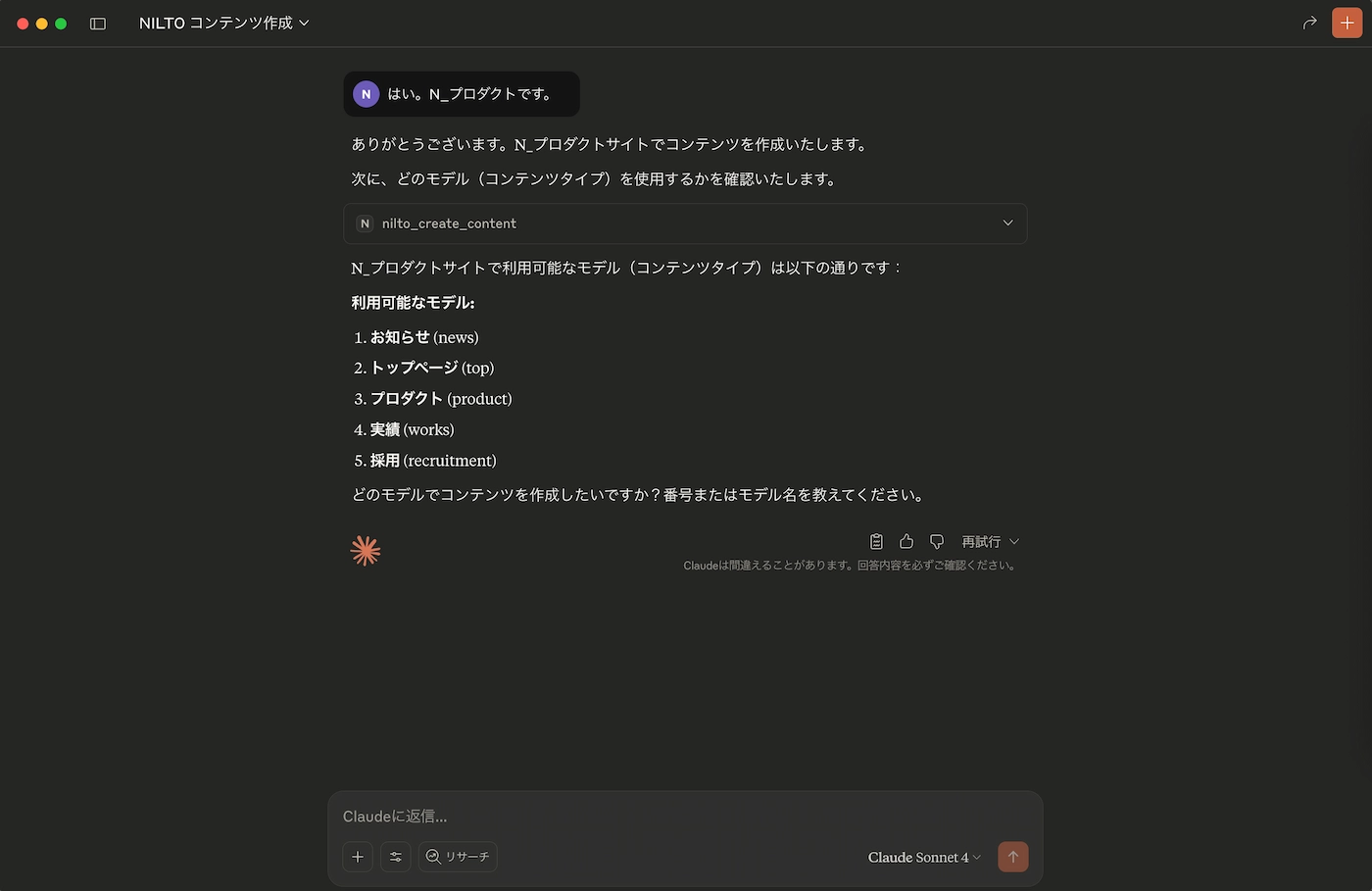Click the yellow macOS minimize window button

point(41,24)
